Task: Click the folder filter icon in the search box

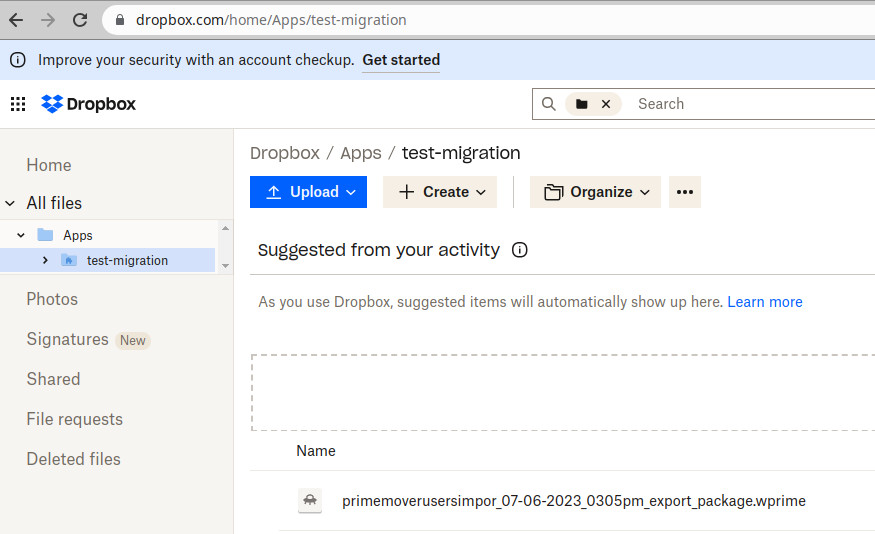Action: coord(581,104)
